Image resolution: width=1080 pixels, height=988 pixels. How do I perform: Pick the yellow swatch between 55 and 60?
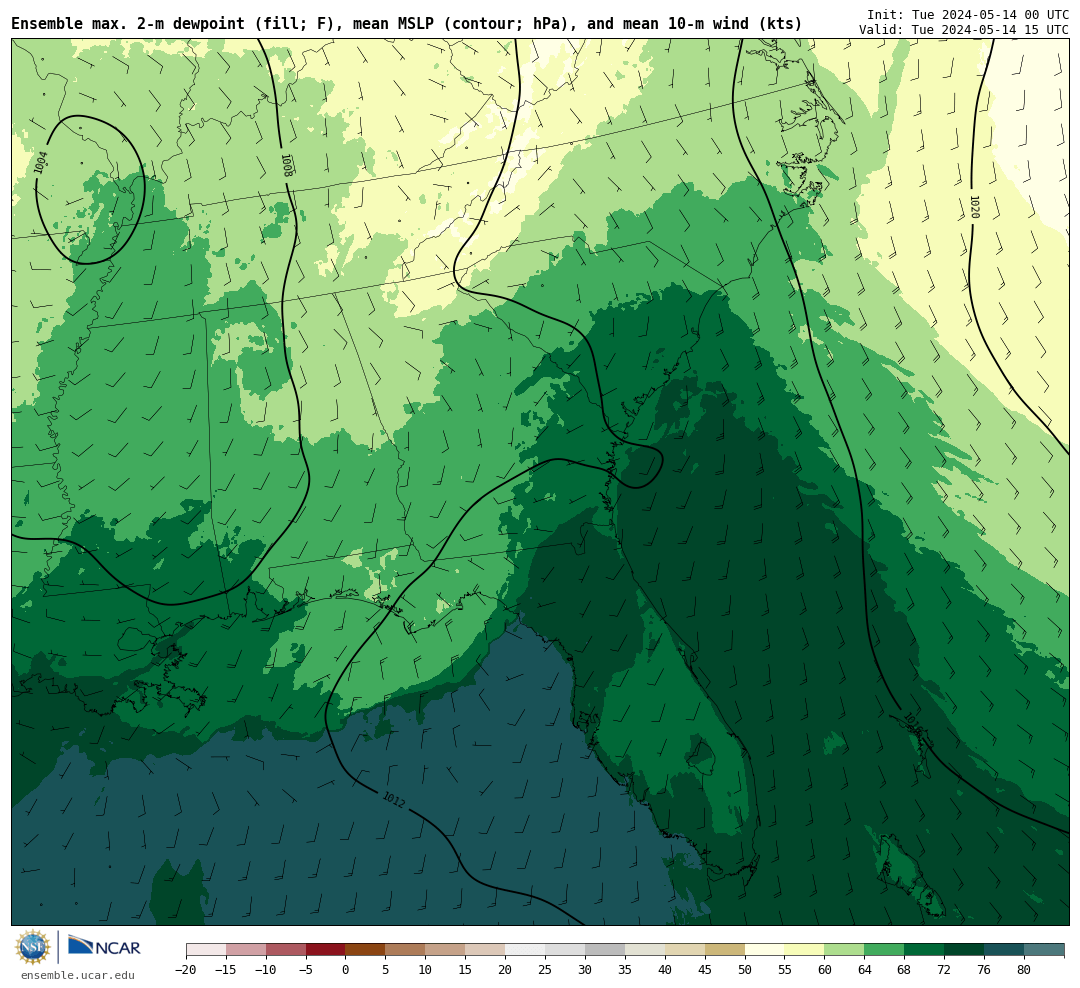(805, 950)
